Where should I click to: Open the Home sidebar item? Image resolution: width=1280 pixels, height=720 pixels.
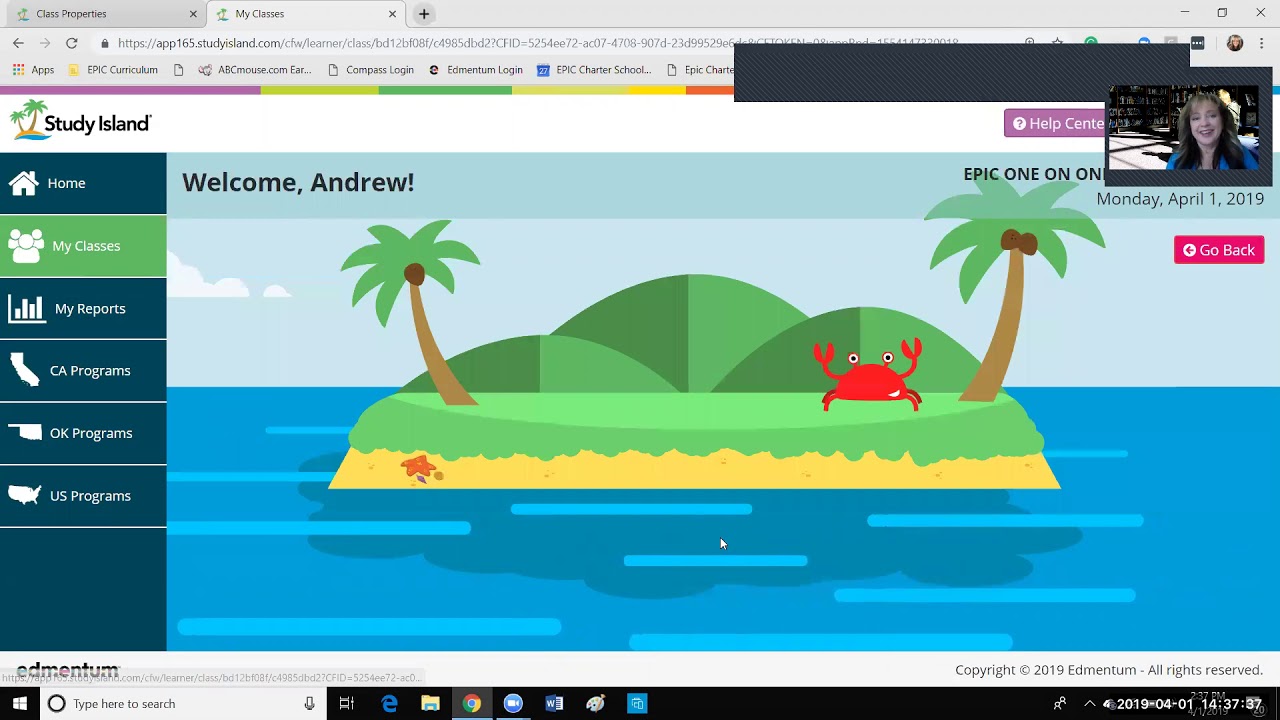[83, 183]
